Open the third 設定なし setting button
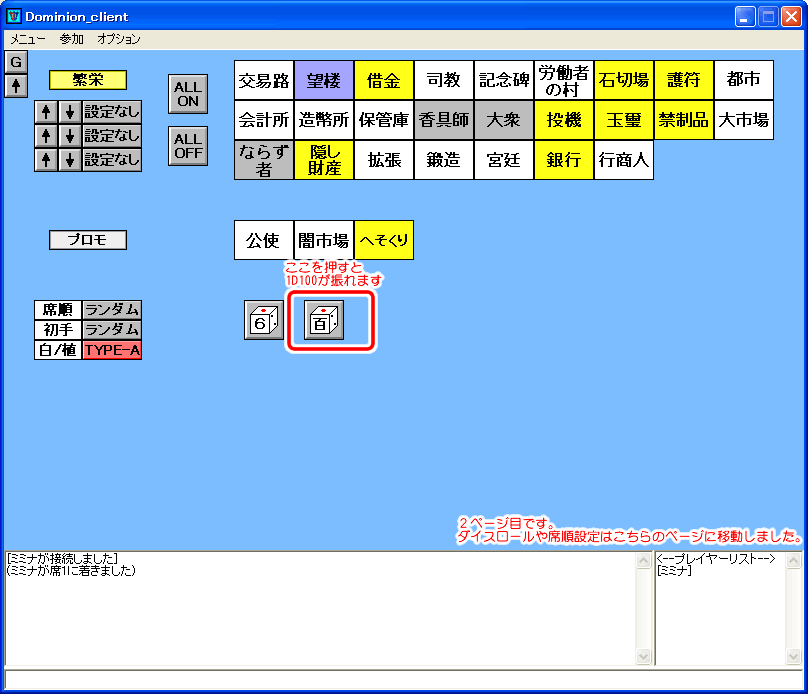 pos(112,160)
